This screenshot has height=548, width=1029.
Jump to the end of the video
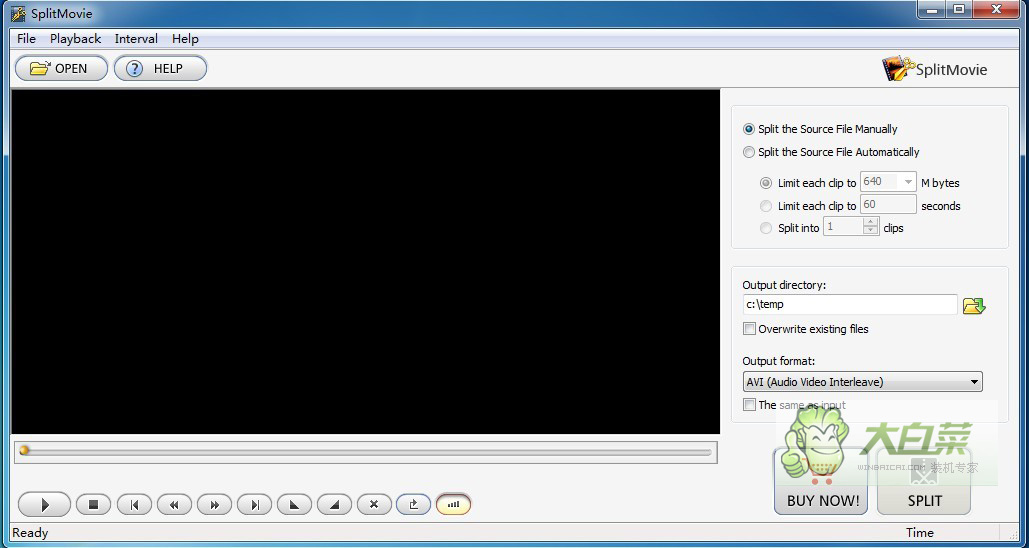[254, 505]
